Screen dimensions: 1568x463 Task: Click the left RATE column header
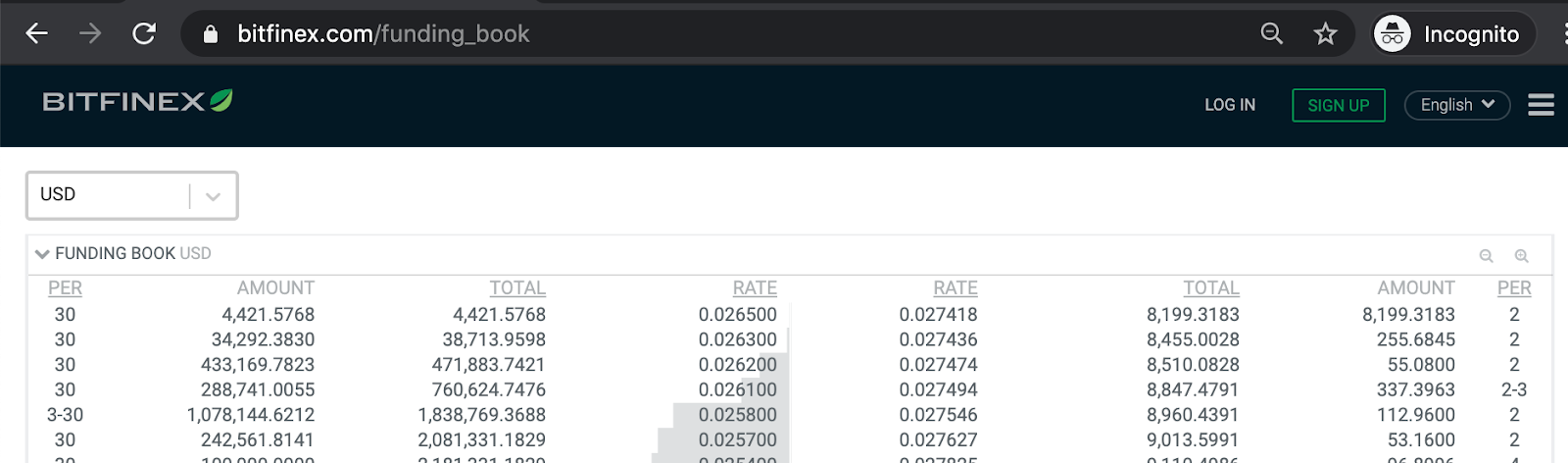[x=755, y=288]
